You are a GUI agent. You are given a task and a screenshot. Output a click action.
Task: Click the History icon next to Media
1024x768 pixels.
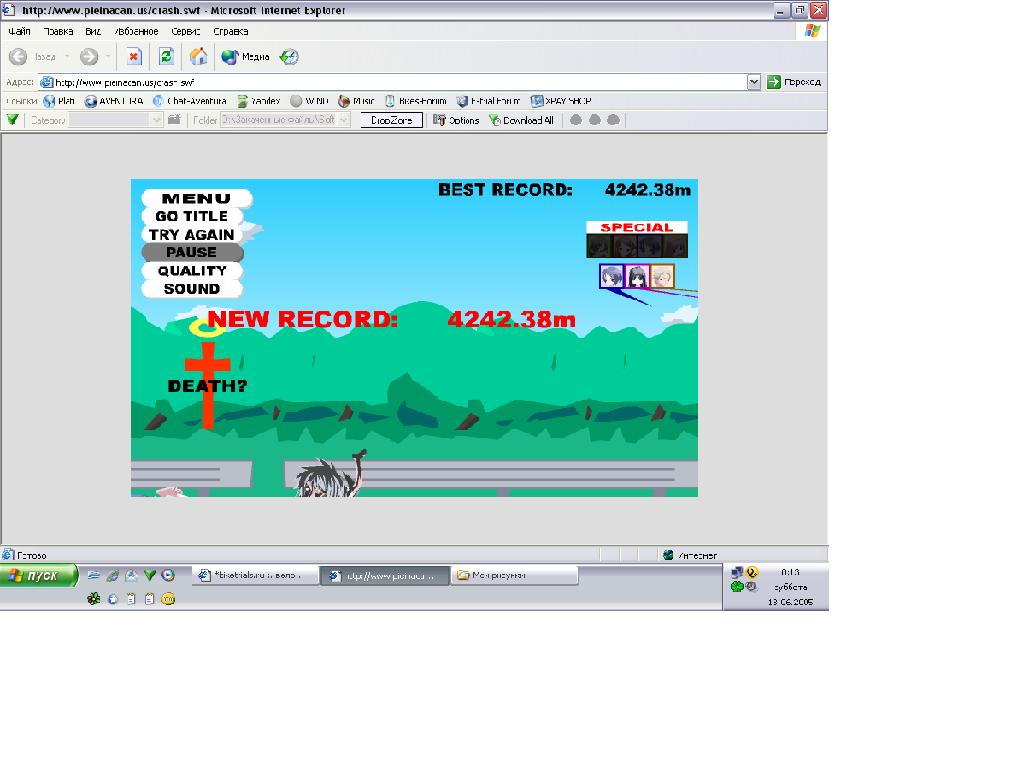289,57
